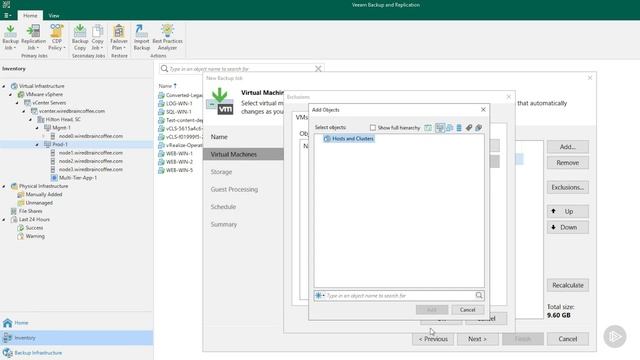Go to the Summary wizard step

224,224
